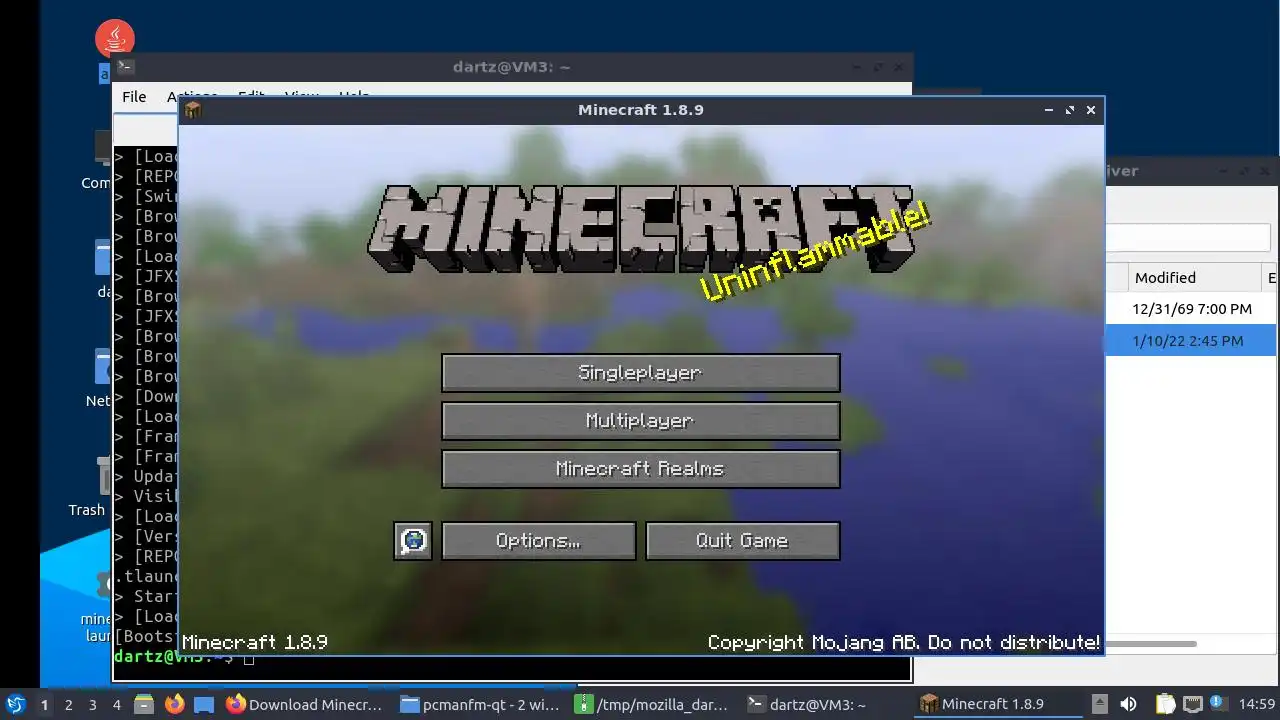
Task: Select the 12/31/69 7:00 PM row in file manager
Action: pos(1192,309)
